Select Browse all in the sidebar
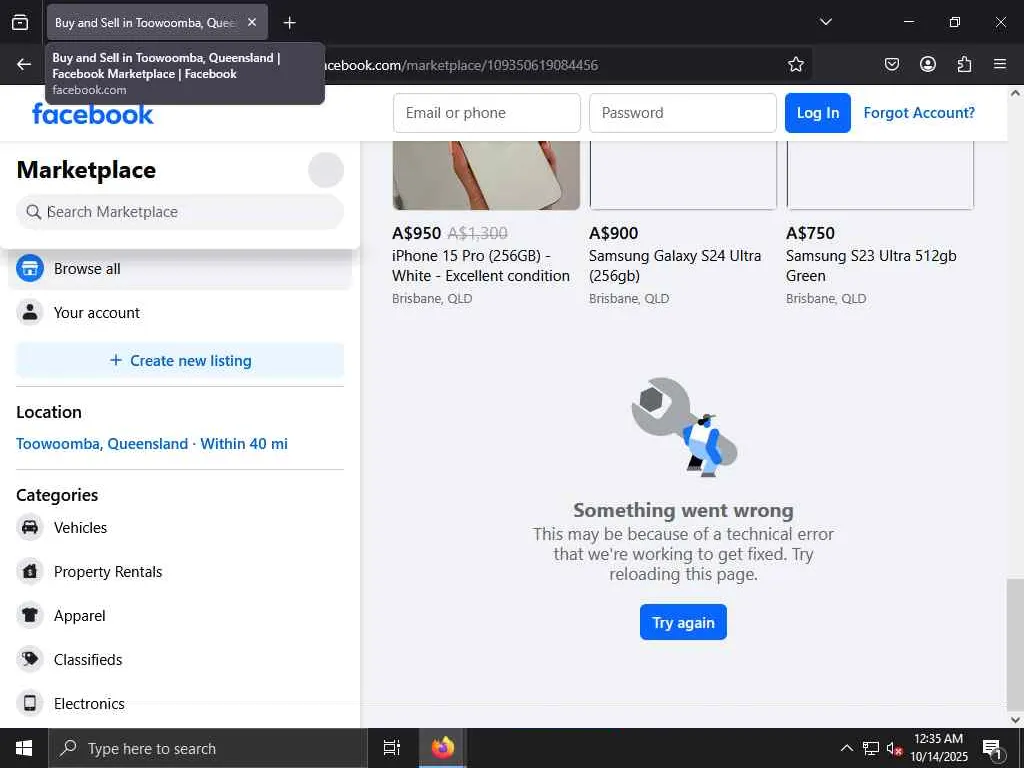This screenshot has height=768, width=1024. [180, 268]
